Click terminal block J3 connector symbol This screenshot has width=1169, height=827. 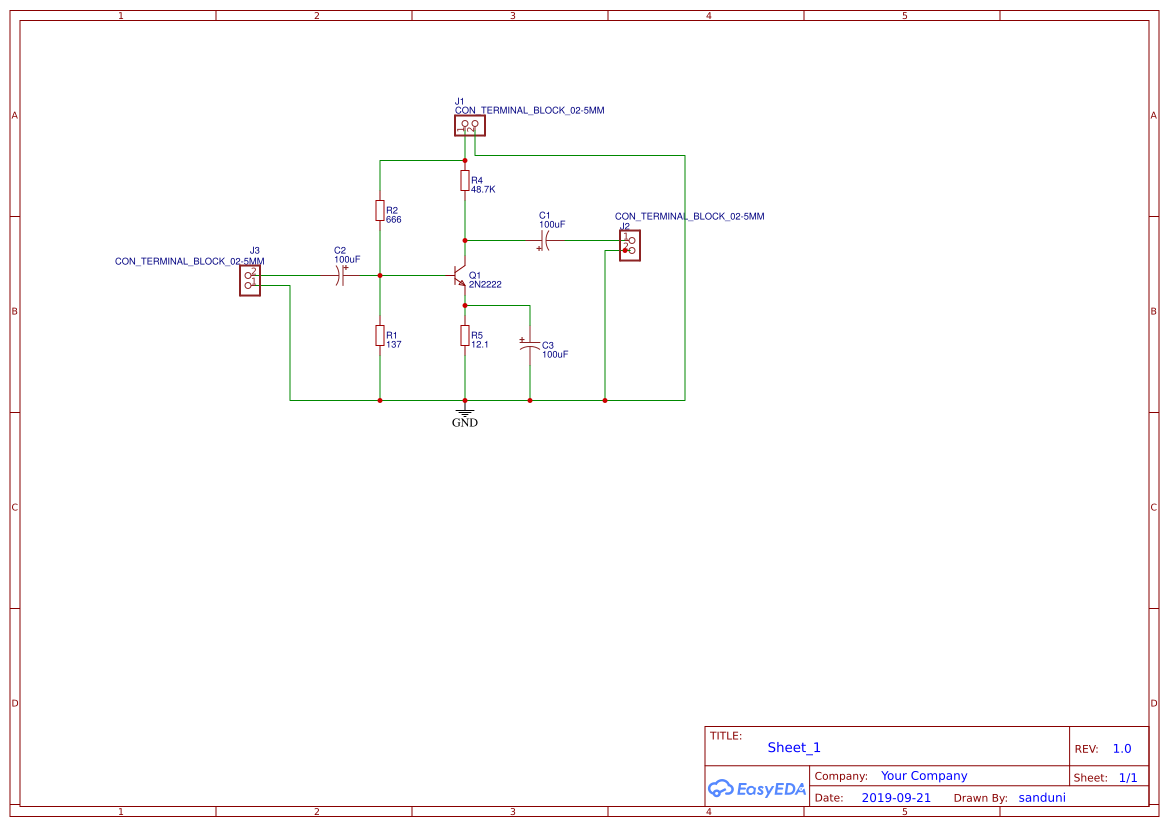(249, 281)
